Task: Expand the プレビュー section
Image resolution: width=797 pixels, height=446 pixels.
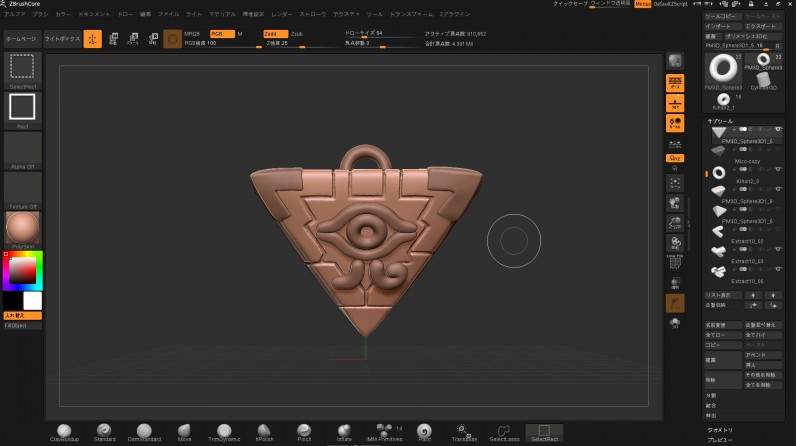Action: (720, 439)
